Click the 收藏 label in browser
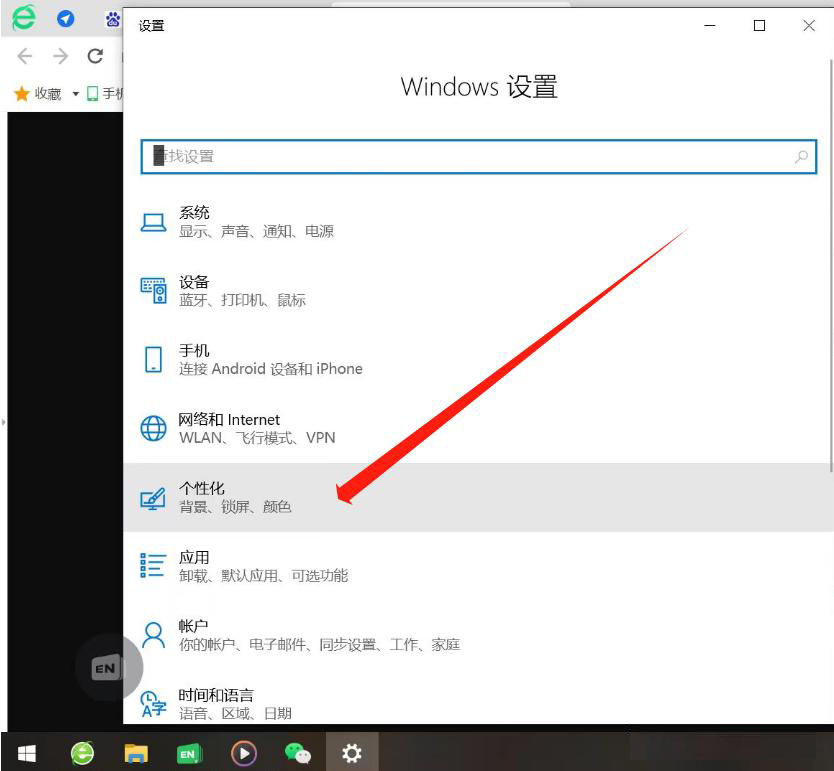Image resolution: width=834 pixels, height=771 pixels. point(48,94)
